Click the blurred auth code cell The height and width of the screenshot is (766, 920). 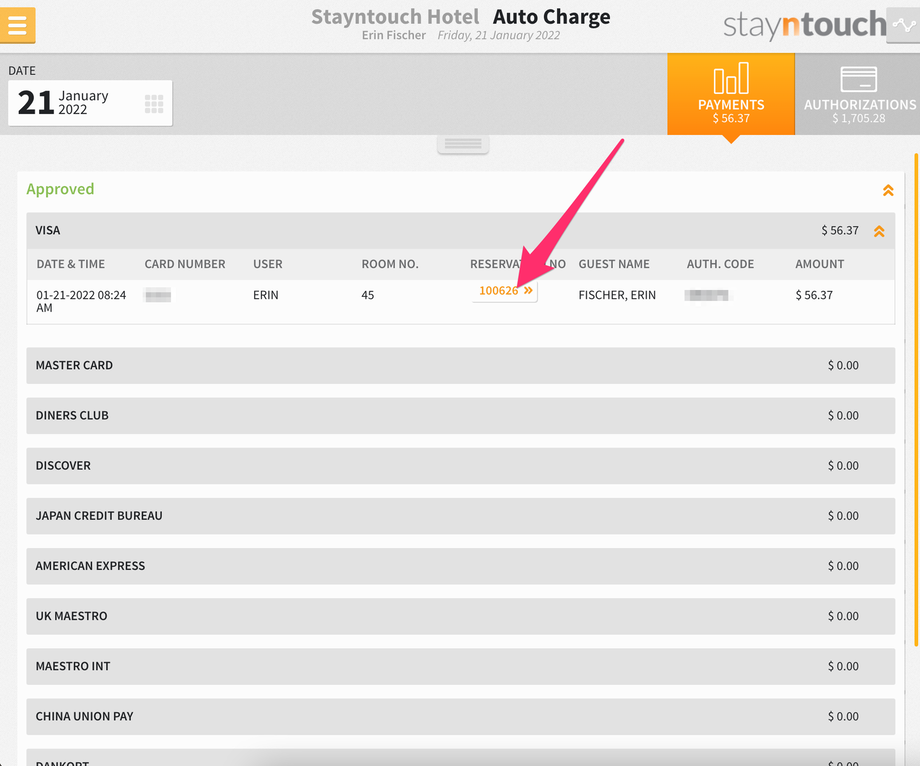(x=708, y=295)
